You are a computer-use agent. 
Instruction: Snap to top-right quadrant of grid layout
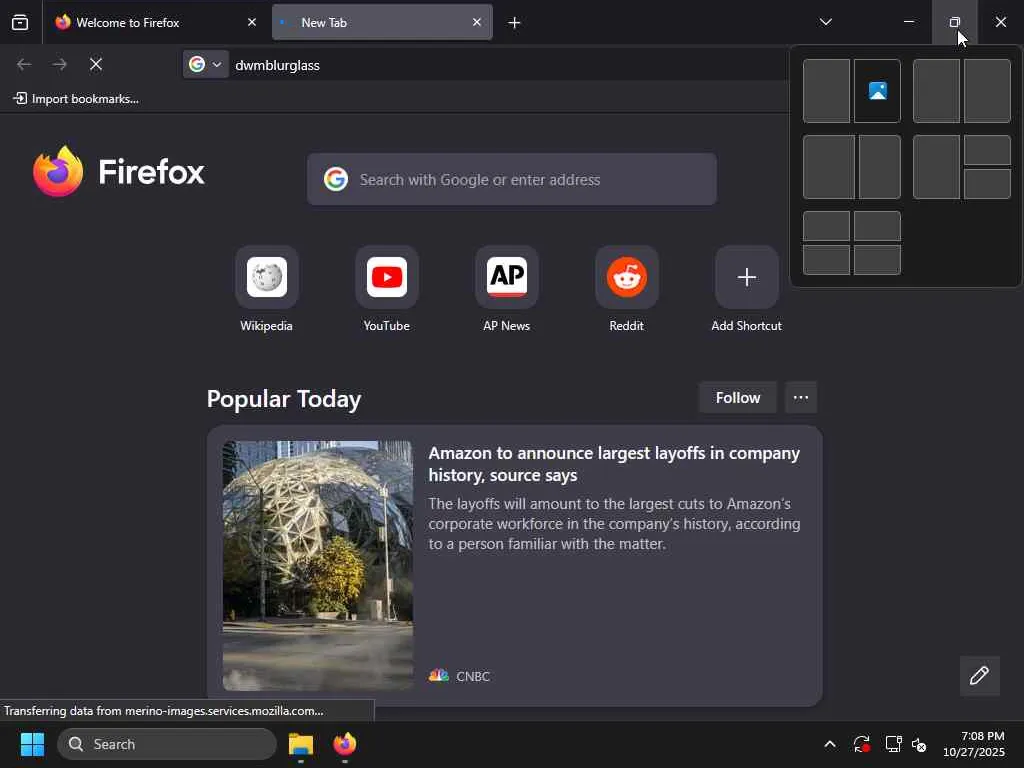tap(878, 226)
